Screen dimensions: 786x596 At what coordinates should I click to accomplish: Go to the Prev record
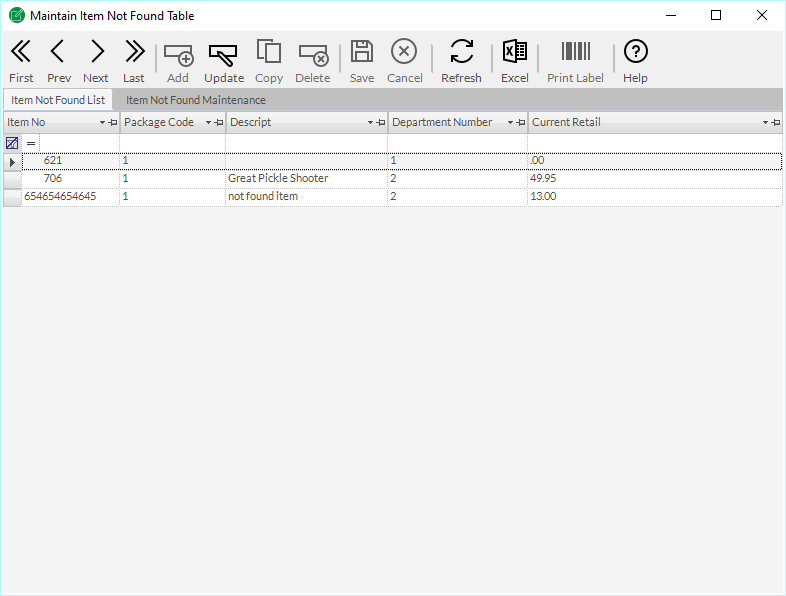point(58,60)
